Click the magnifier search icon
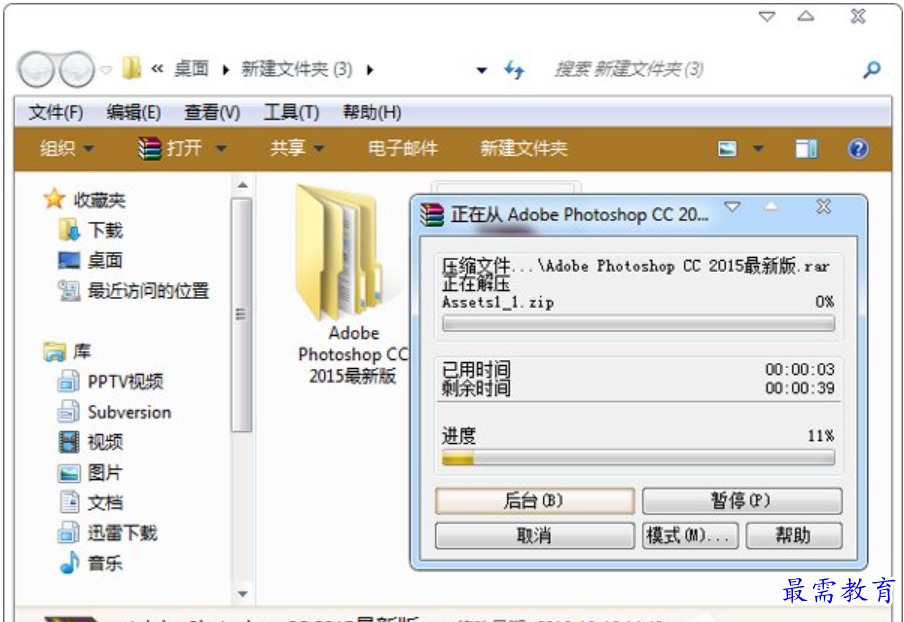Screen dimensions: 904x622 pos(871,70)
